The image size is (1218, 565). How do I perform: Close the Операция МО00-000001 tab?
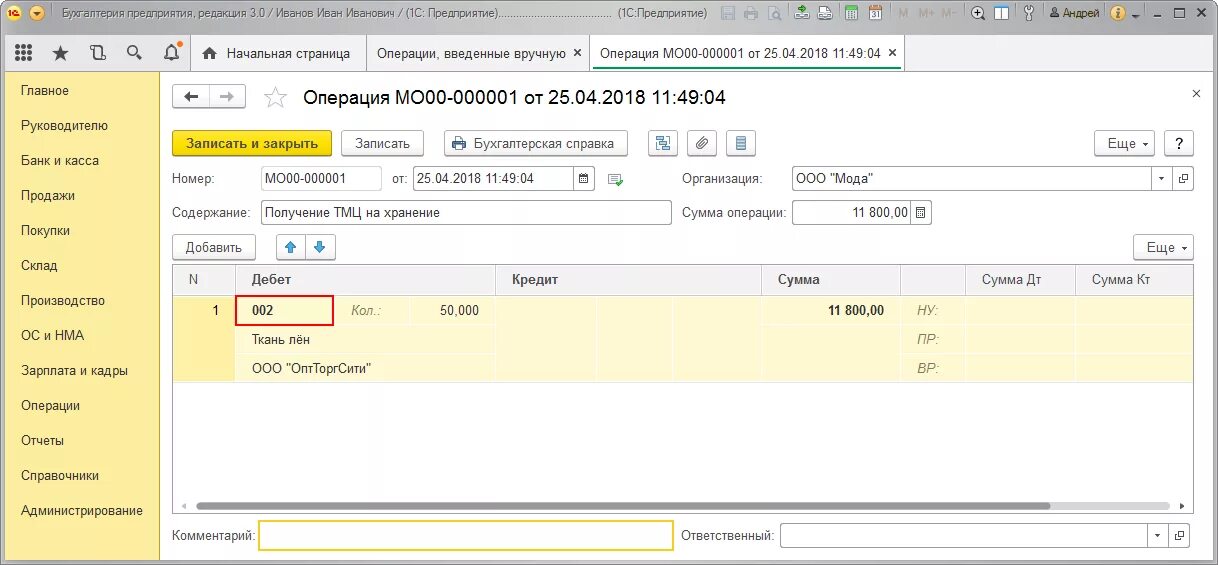[x=892, y=53]
